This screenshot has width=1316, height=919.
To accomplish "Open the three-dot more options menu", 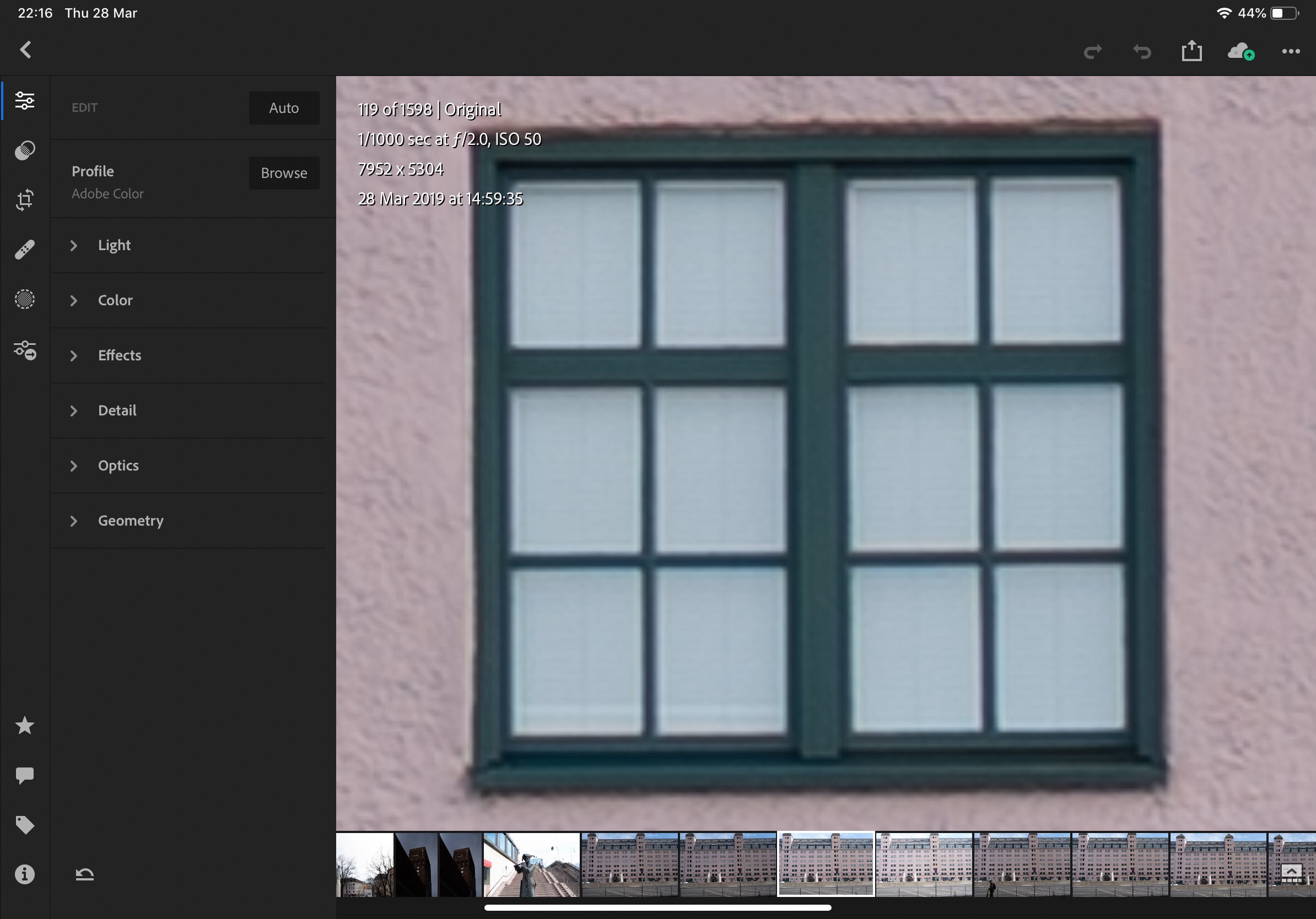I will [x=1290, y=52].
